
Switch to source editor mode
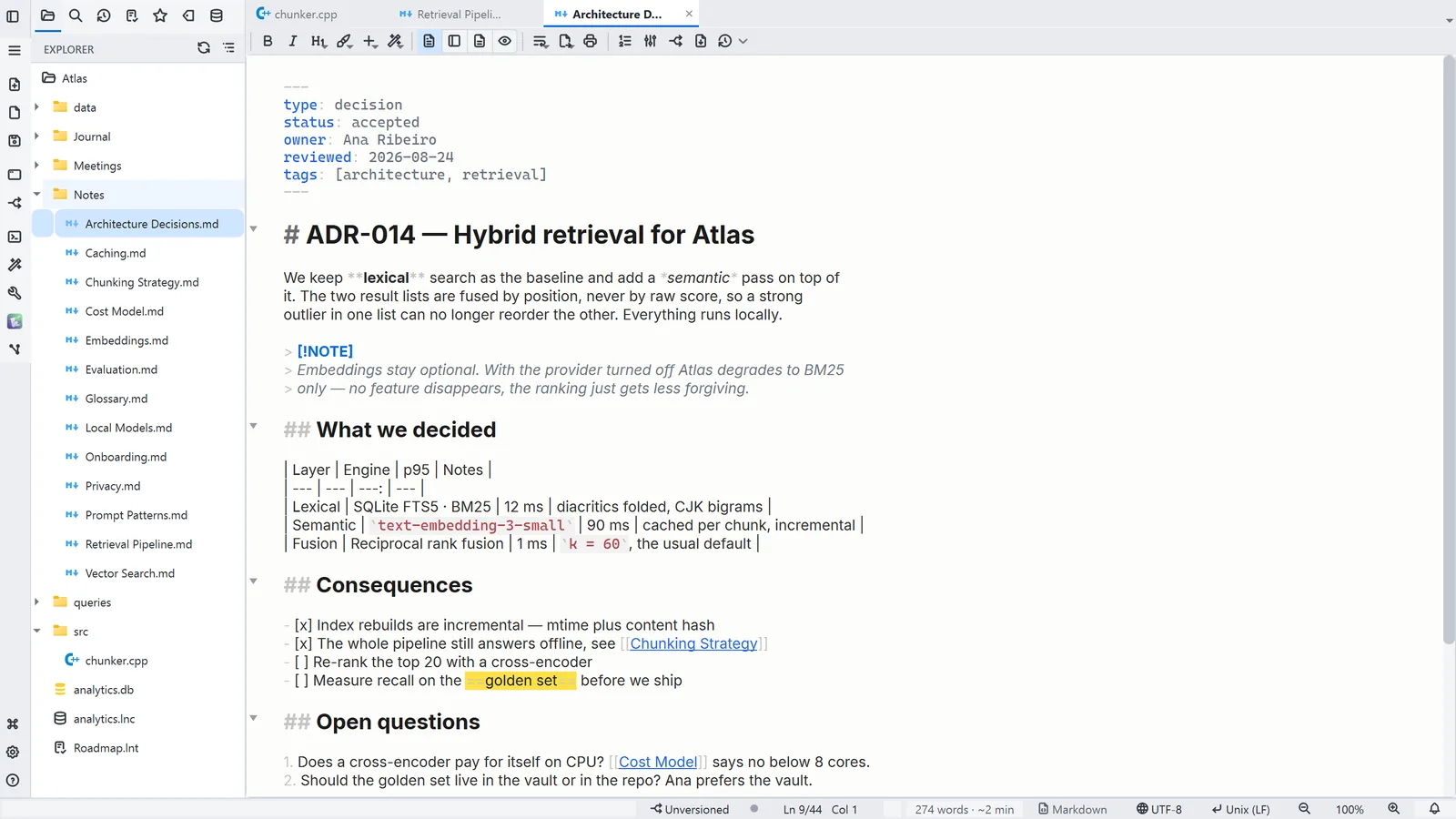(x=429, y=41)
